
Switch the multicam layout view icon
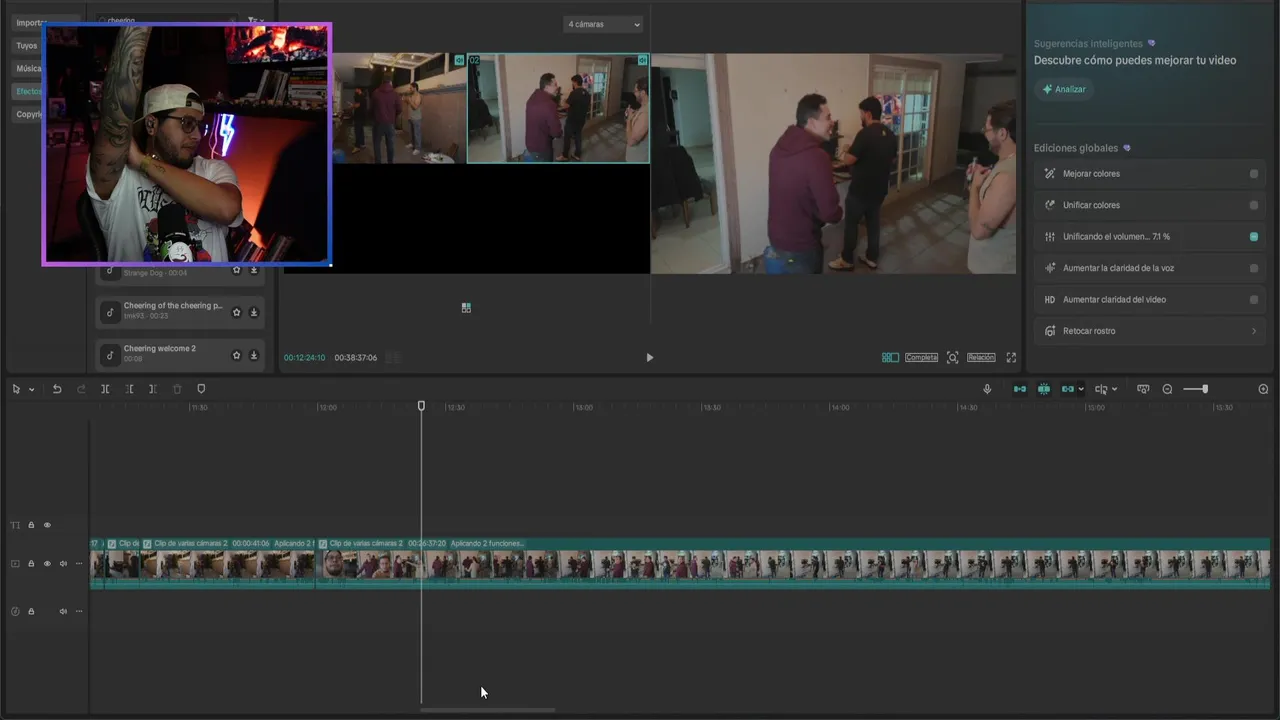click(890, 358)
